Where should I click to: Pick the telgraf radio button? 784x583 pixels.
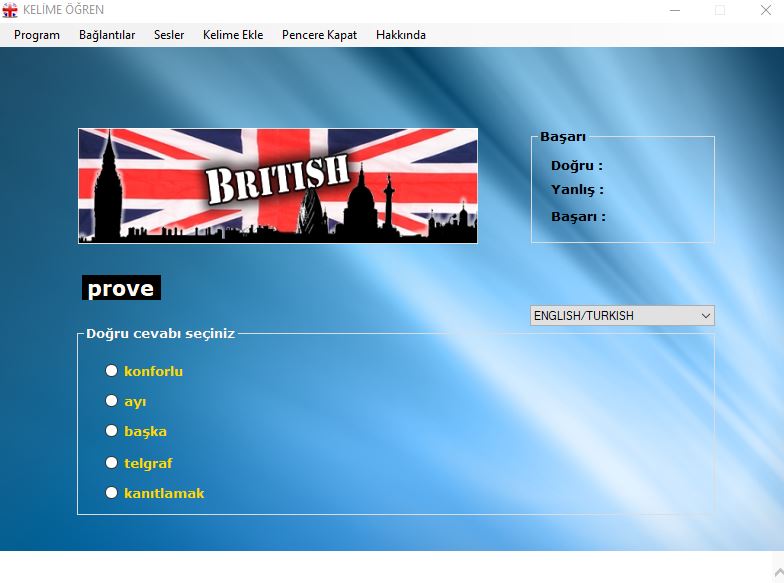click(x=111, y=462)
